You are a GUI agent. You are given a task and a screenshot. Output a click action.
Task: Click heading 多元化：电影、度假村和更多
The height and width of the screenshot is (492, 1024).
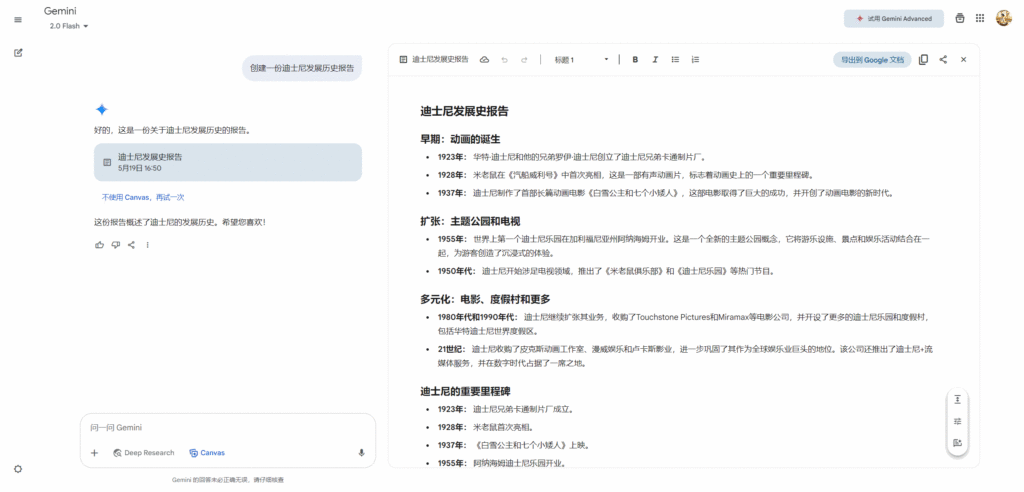coord(485,299)
